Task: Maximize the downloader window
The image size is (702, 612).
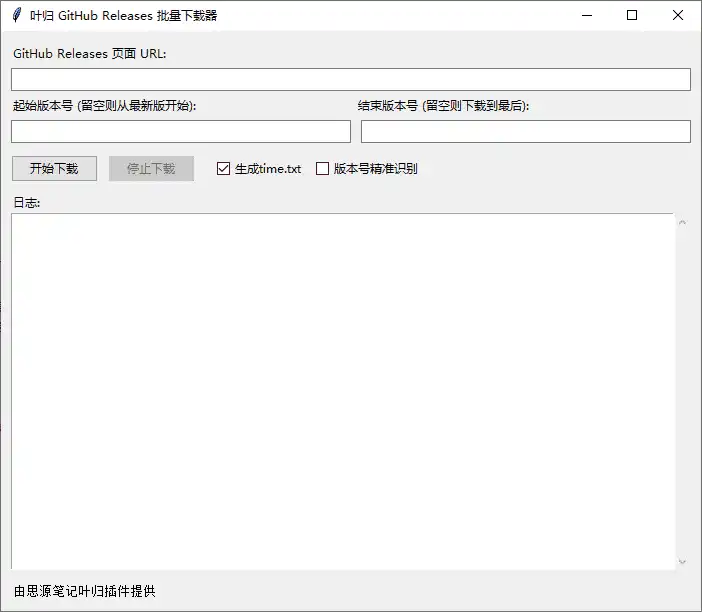Action: pyautogui.click(x=632, y=15)
